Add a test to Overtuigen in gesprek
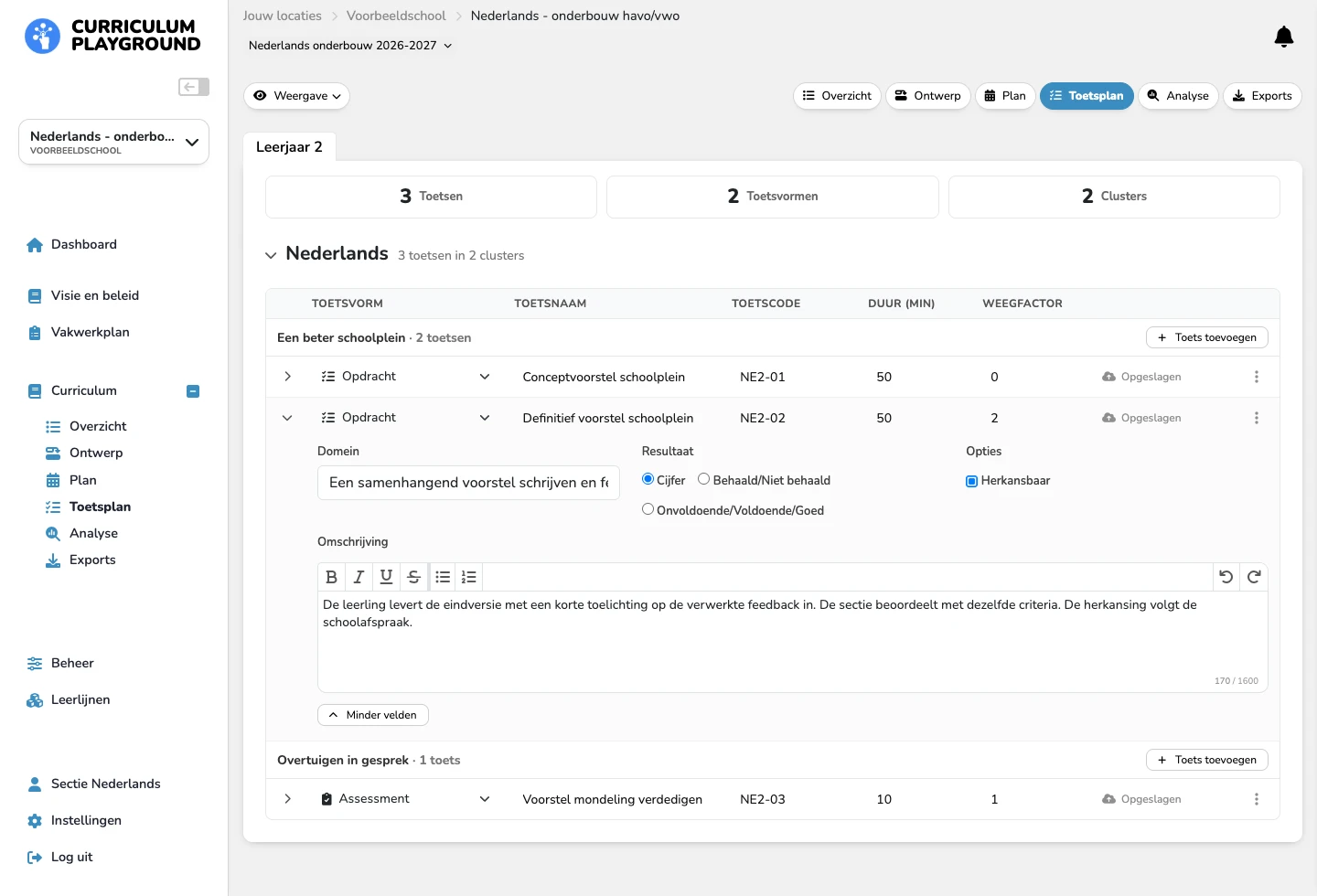Screen dimensions: 1317x896 point(1206,760)
